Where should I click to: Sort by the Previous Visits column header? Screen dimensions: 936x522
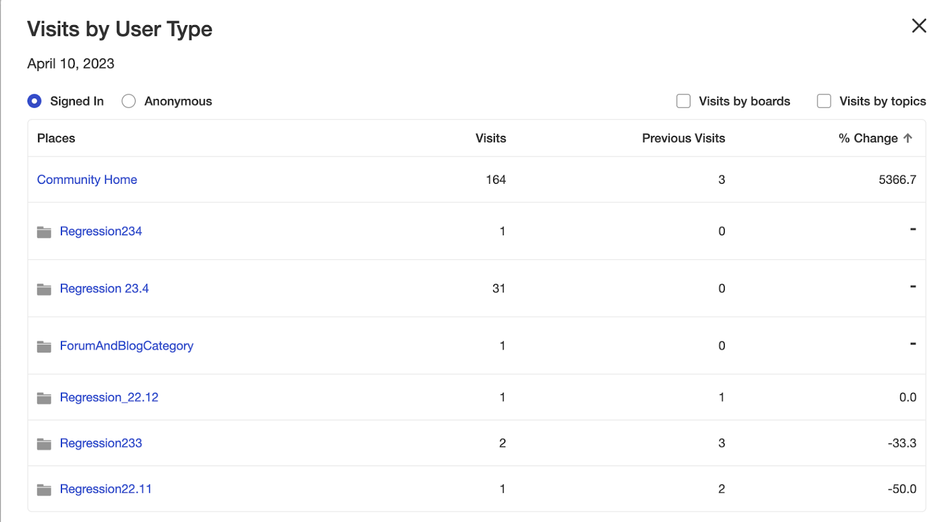[x=683, y=138]
